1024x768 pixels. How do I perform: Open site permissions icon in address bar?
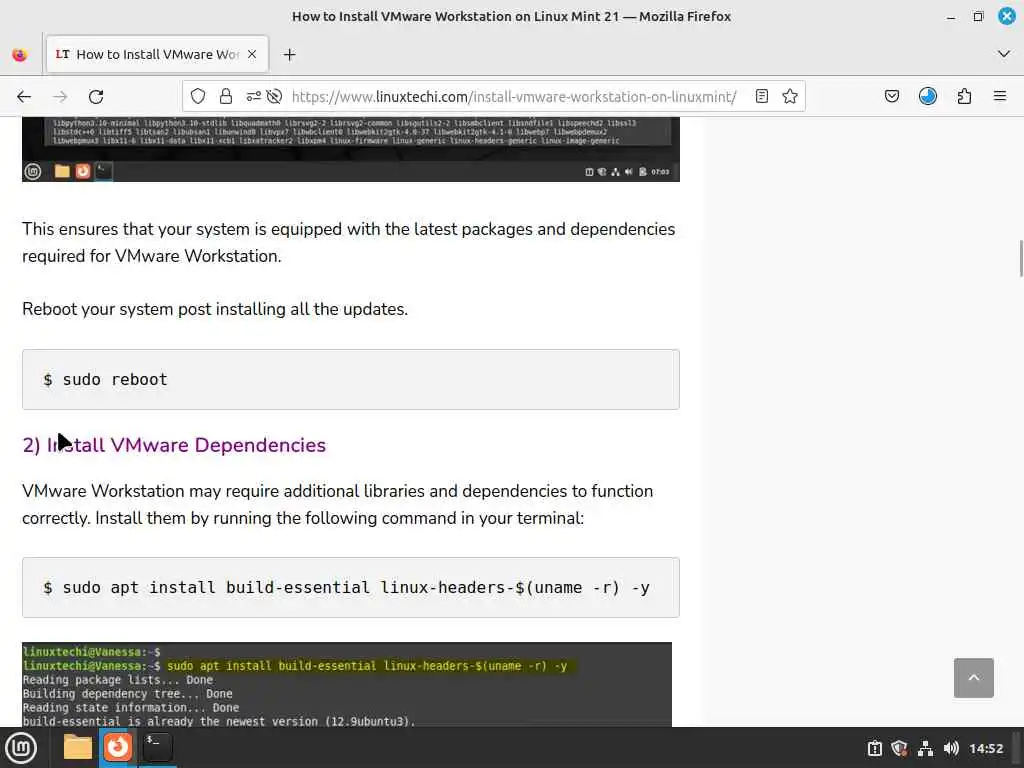(x=253, y=97)
